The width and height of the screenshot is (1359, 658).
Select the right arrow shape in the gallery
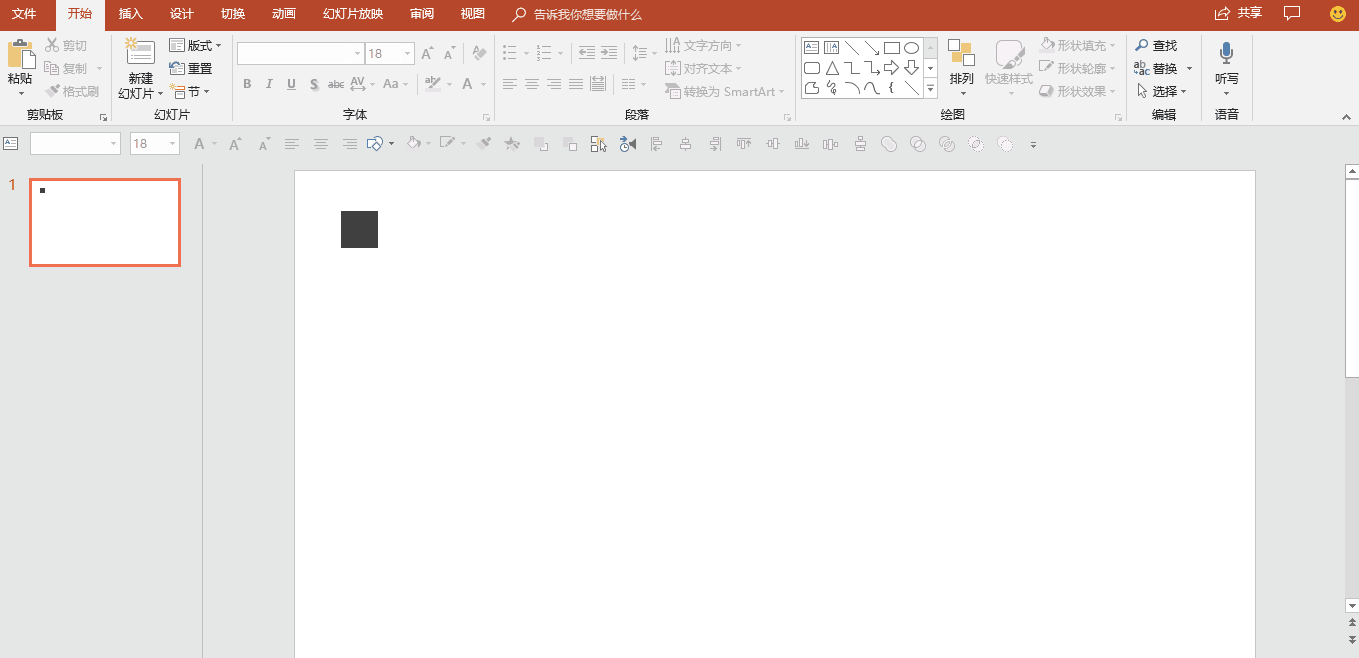[891, 68]
